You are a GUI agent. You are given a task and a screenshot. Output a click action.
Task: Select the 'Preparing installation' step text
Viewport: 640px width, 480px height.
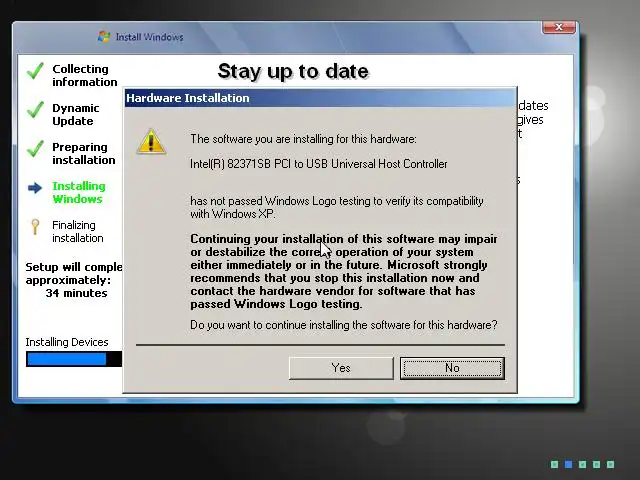pos(84,153)
